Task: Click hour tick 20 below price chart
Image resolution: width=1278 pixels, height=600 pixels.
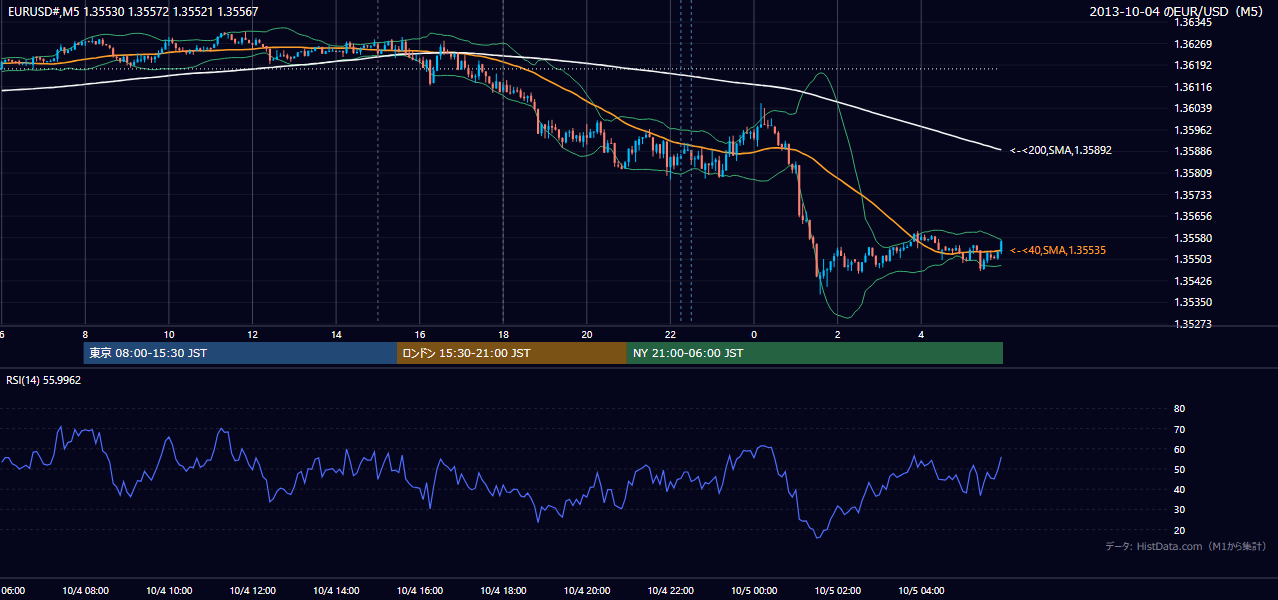Action: pyautogui.click(x=587, y=334)
